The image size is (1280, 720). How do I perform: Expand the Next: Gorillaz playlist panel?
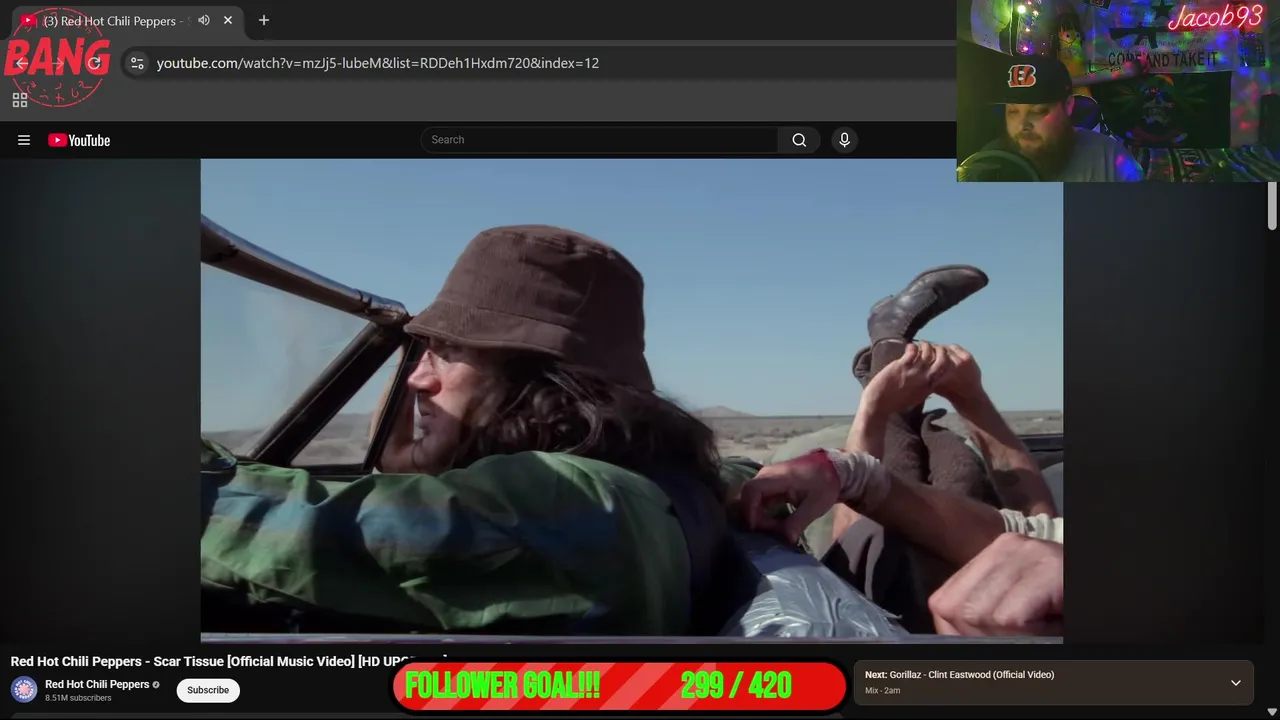tap(1236, 683)
